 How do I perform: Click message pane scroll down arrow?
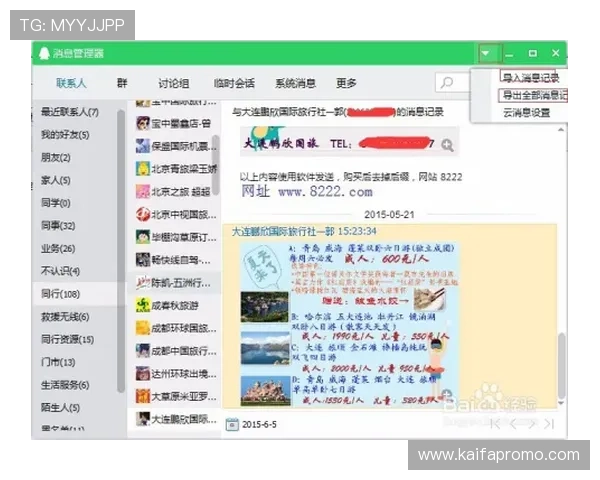[561, 403]
